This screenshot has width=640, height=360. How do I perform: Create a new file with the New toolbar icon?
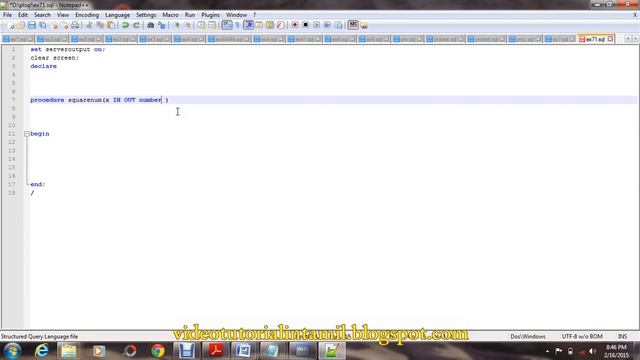coord(10,25)
